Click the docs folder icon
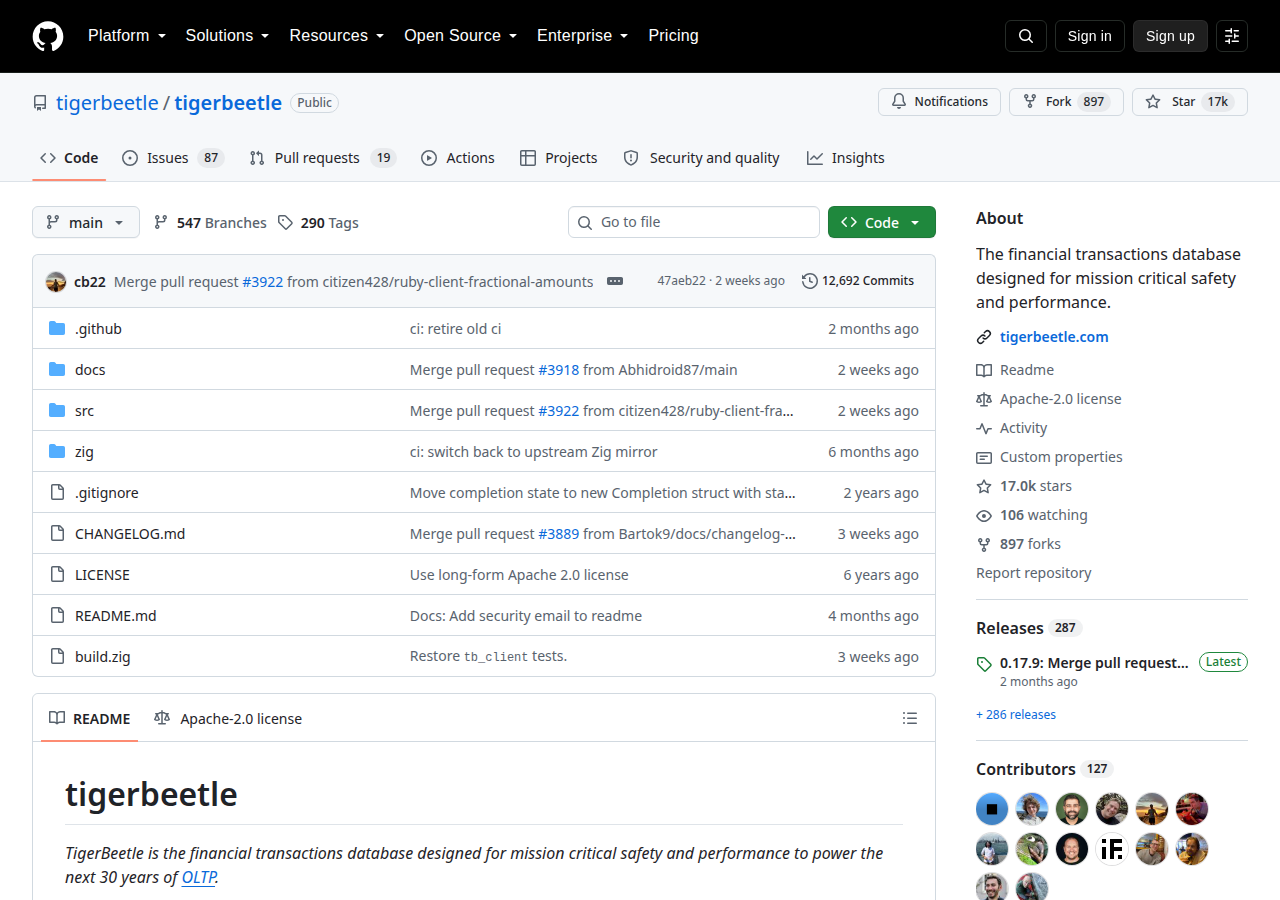1280x900 pixels. point(57,369)
